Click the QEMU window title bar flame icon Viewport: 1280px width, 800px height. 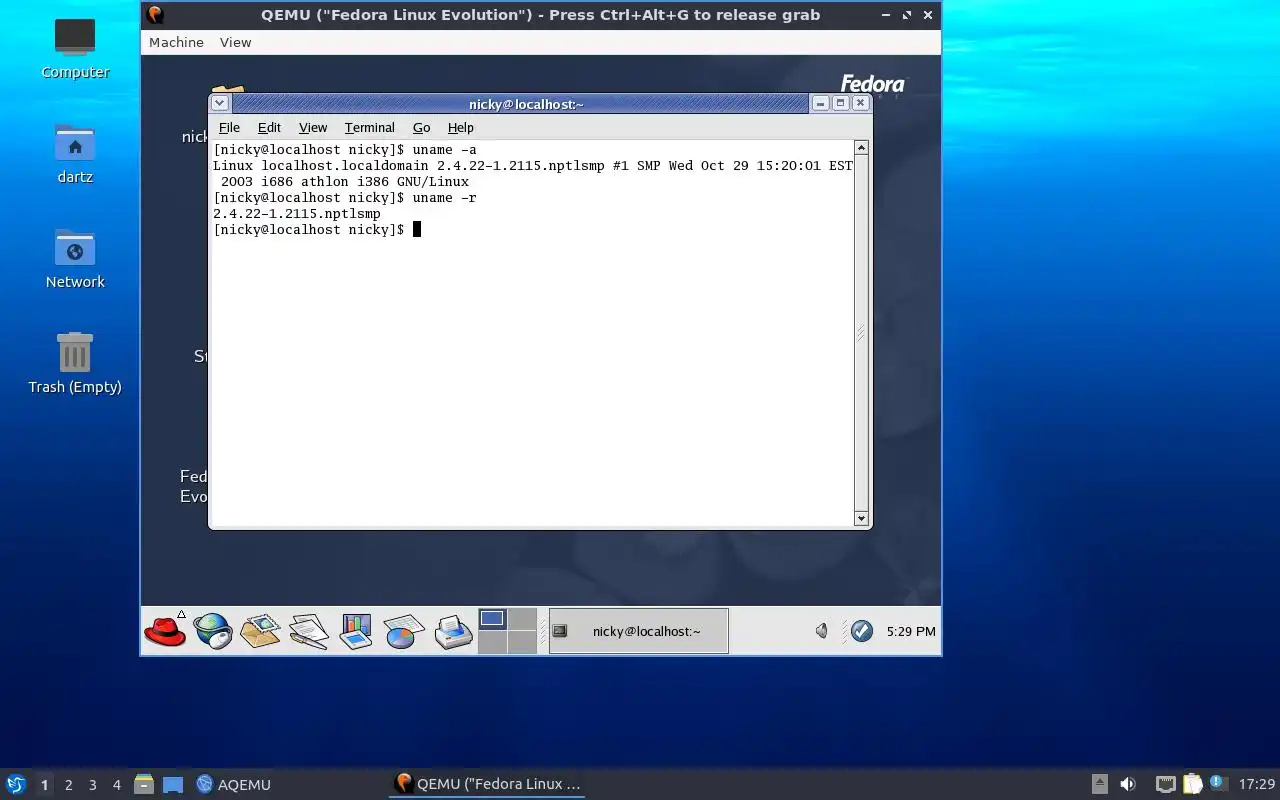pyautogui.click(x=155, y=14)
